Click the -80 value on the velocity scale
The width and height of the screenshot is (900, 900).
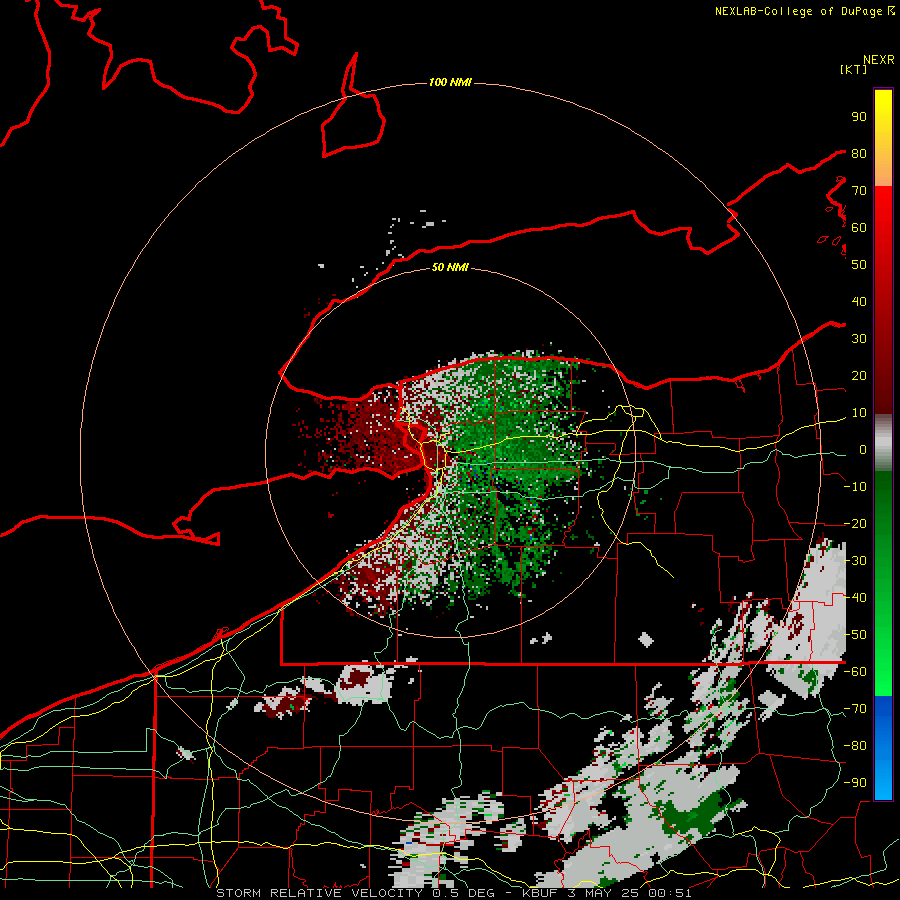click(855, 746)
